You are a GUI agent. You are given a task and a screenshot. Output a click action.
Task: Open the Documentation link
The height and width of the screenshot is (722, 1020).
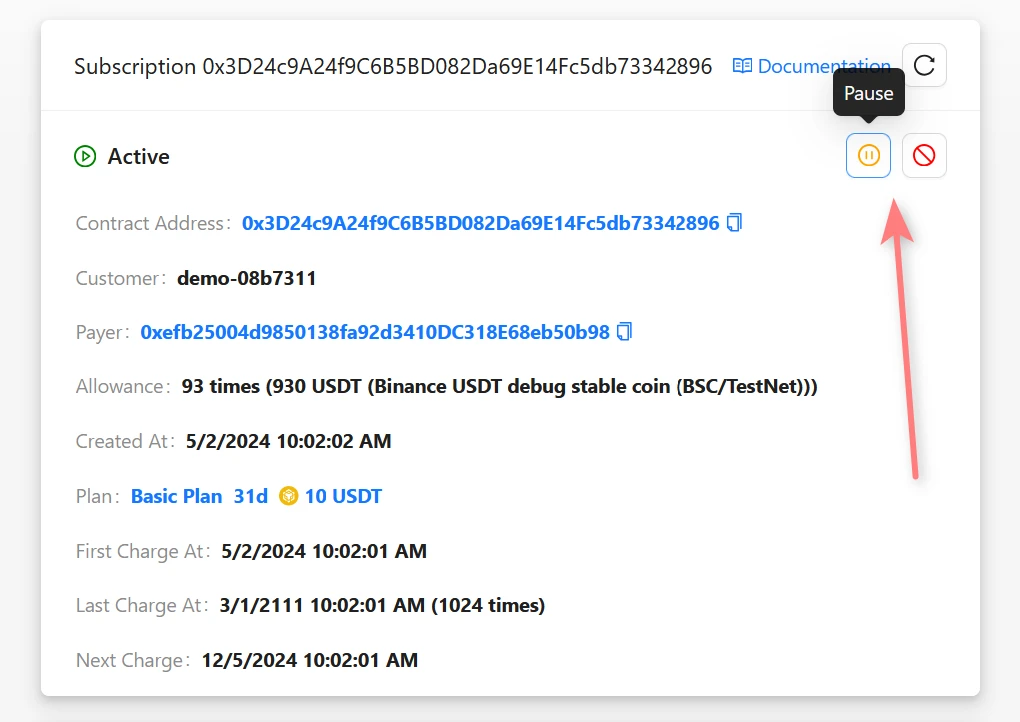tap(823, 67)
